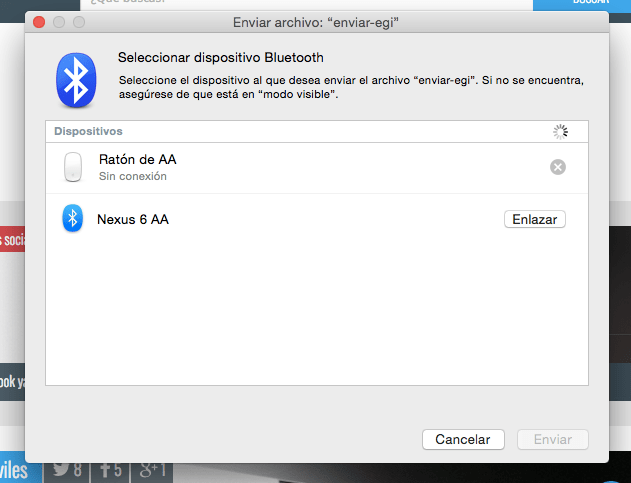Select the Nexus 6 AA device row

[317, 219]
